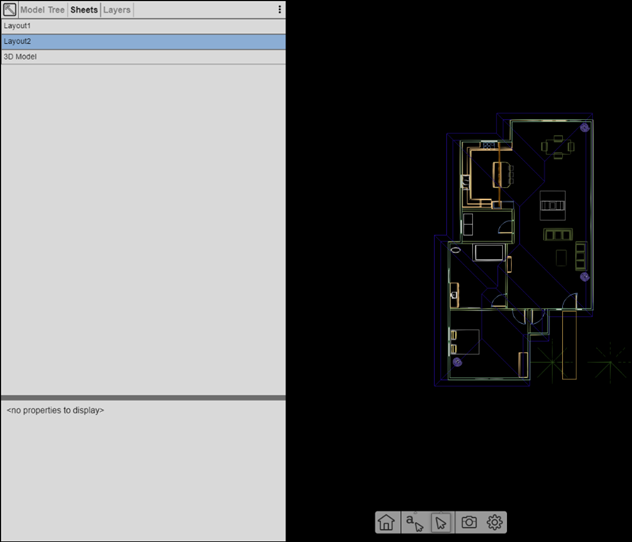Screen dimensions: 632x542
Task: Click the divider above the properties panel
Action: 142,398
